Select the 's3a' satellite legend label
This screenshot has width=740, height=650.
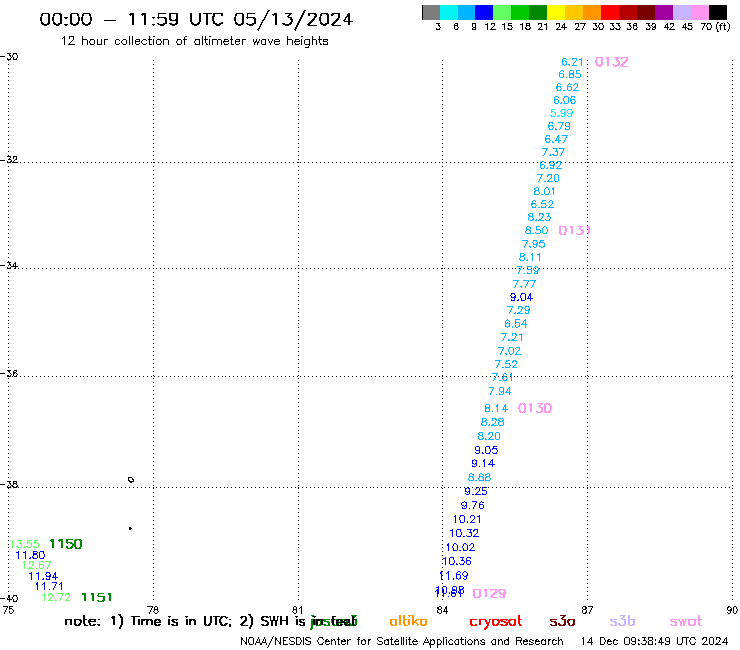tap(562, 622)
